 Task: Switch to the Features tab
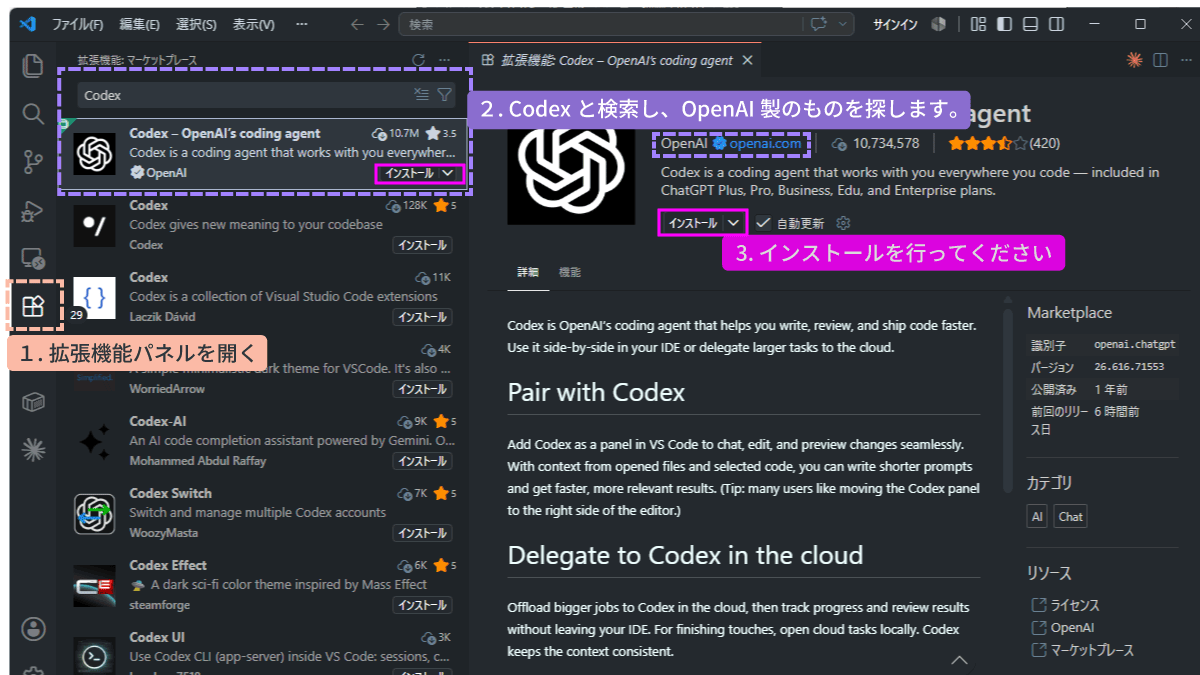(570, 272)
